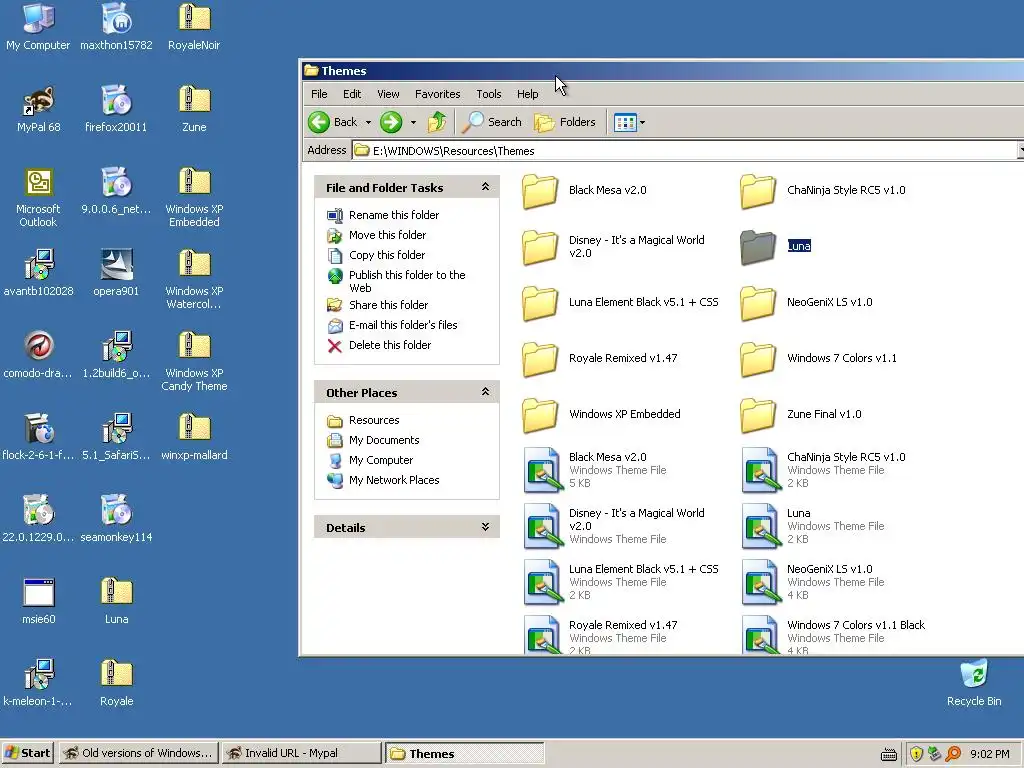This screenshot has height=768, width=1024.
Task: Click Delete this folder task
Action: (390, 345)
